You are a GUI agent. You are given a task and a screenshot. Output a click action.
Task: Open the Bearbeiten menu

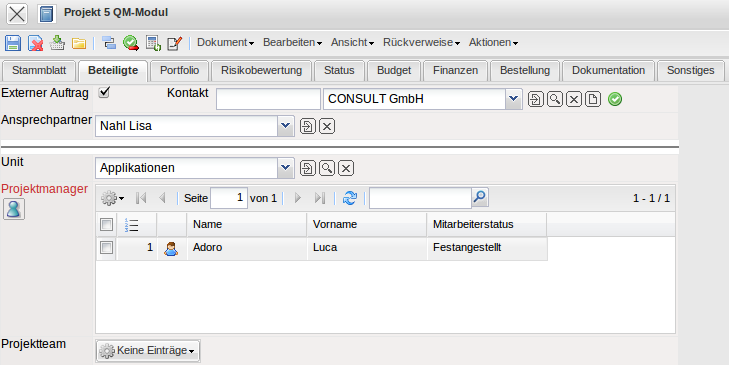coord(292,42)
